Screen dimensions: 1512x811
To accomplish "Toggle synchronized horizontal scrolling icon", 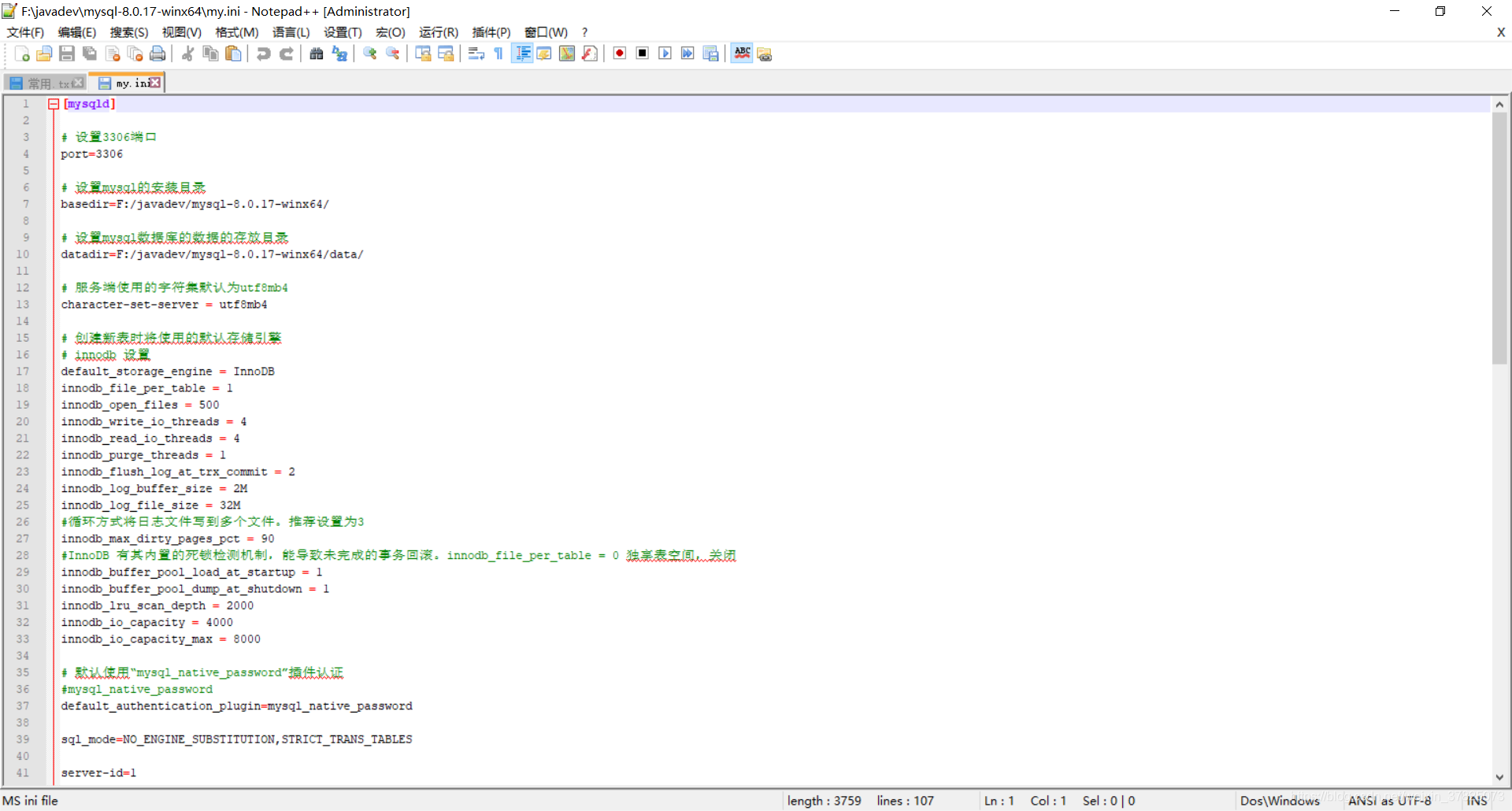I will 446,54.
